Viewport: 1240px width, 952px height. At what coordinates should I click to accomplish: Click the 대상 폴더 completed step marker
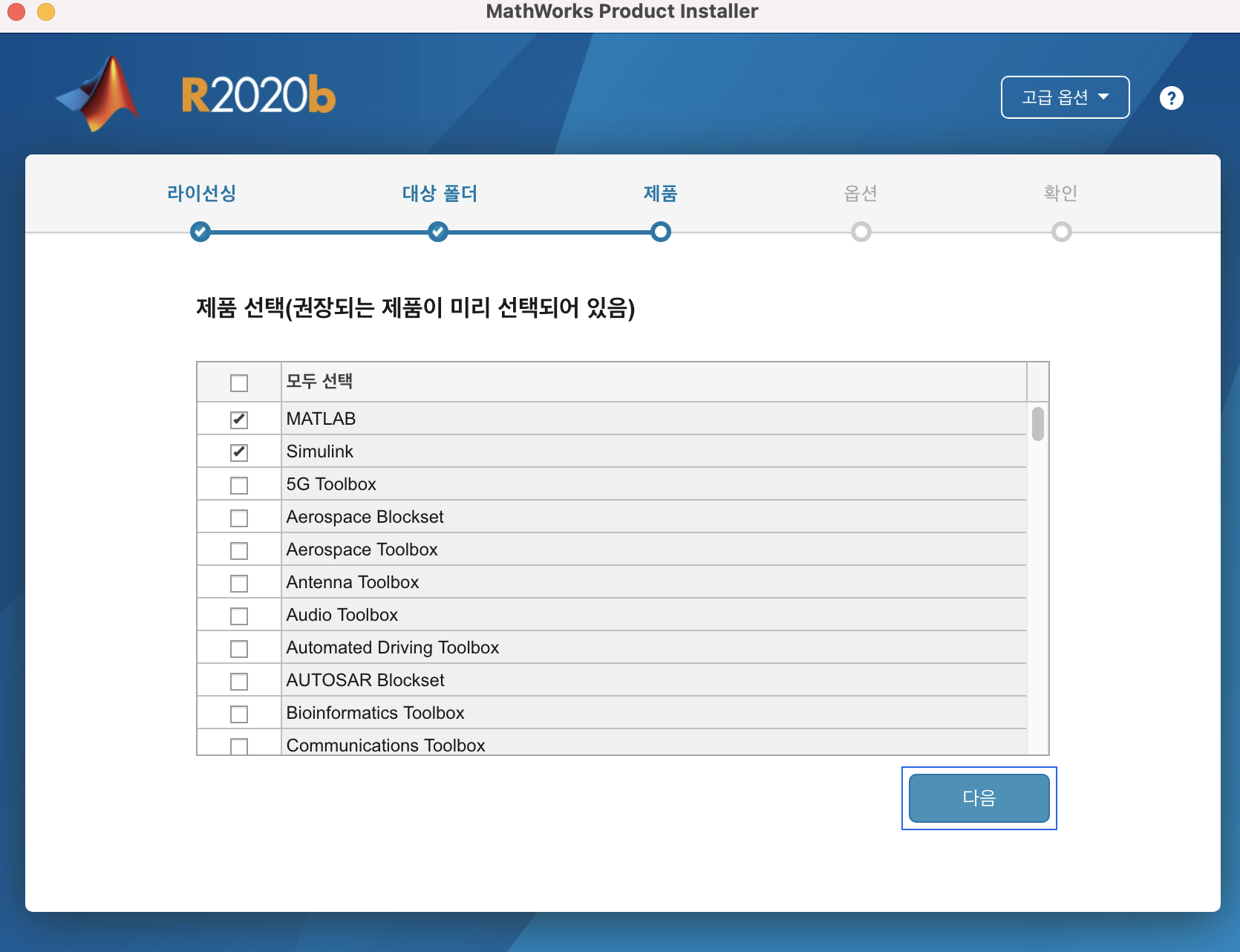[x=438, y=232]
